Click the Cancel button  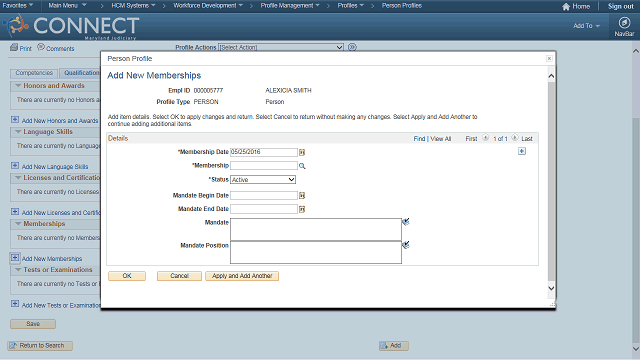(179, 276)
